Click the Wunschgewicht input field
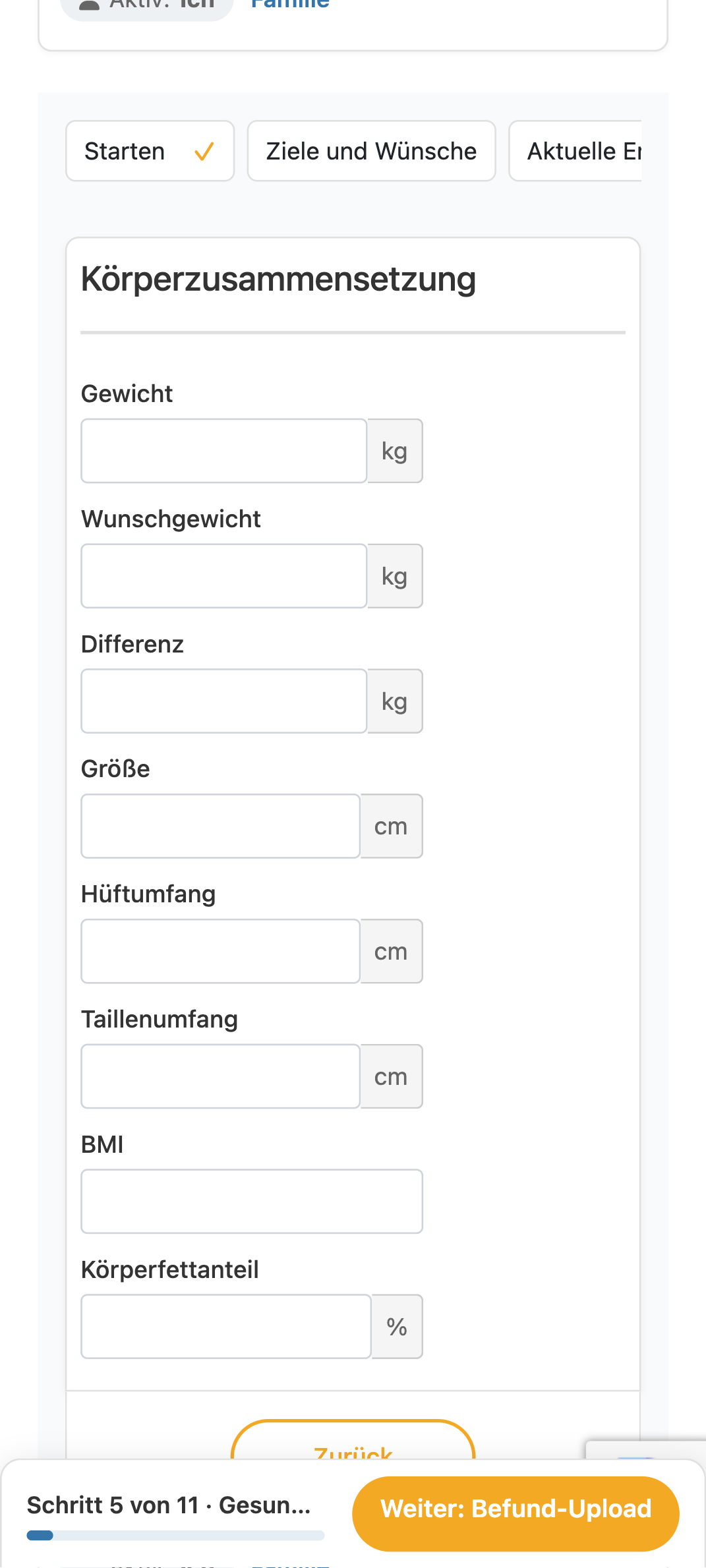The image size is (706, 1568). point(224,576)
